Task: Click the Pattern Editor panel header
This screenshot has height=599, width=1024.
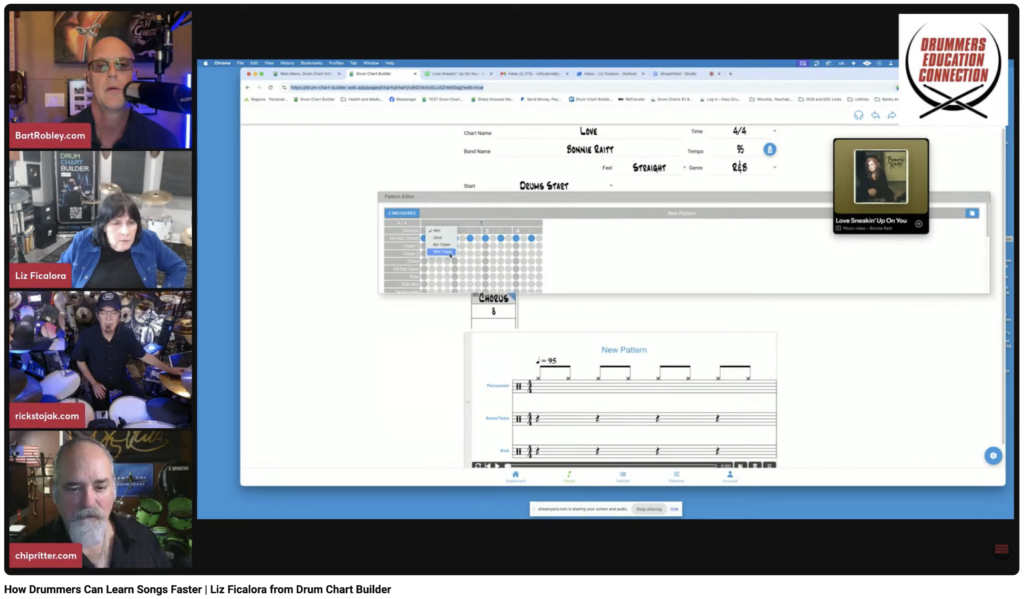Action: click(x=684, y=197)
